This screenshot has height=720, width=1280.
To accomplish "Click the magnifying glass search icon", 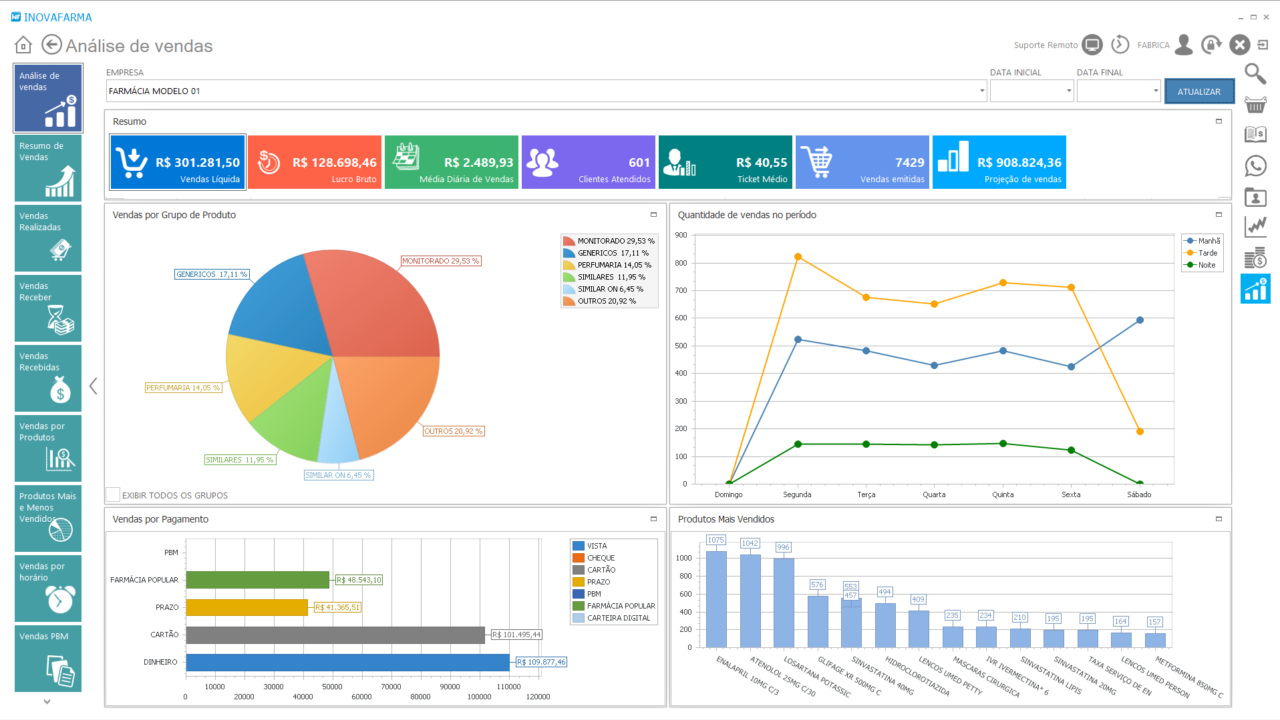I will pos(1255,73).
